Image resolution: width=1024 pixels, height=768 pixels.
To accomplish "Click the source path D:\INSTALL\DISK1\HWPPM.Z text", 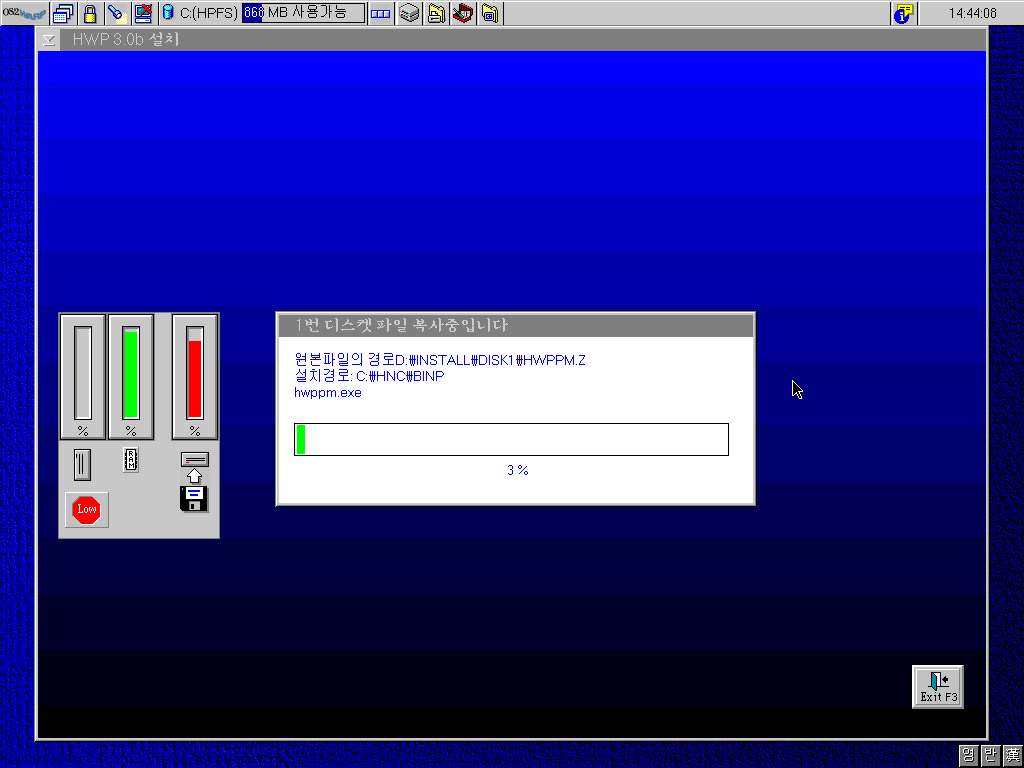I will [440, 360].
